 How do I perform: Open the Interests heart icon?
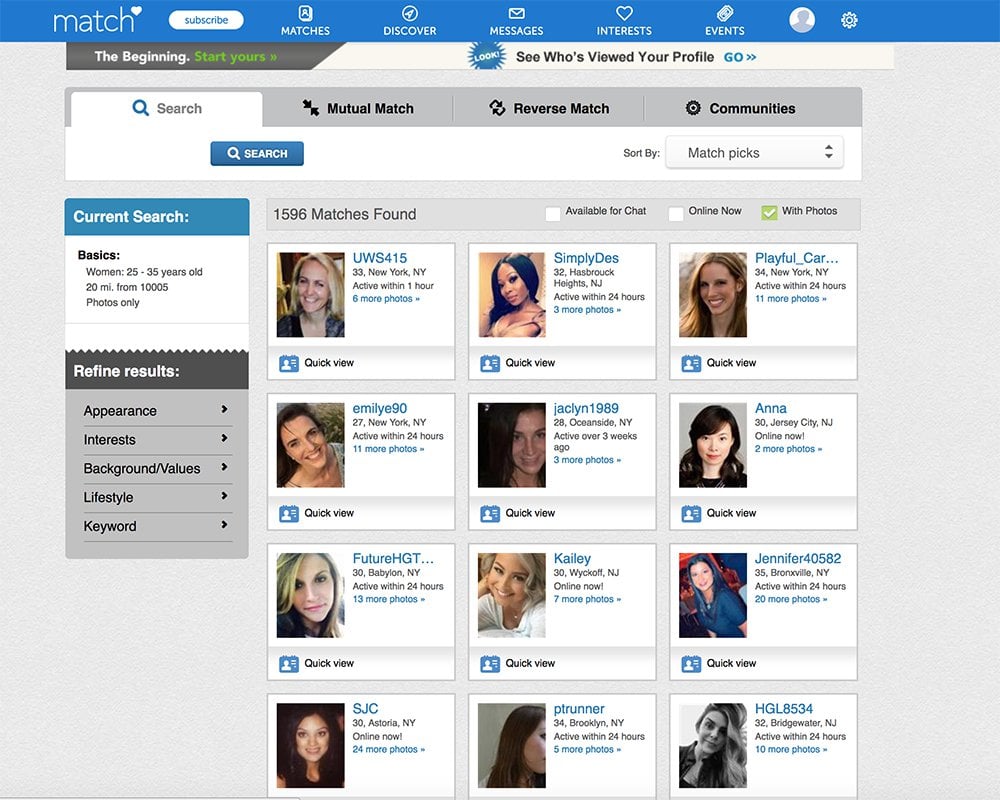click(x=624, y=14)
